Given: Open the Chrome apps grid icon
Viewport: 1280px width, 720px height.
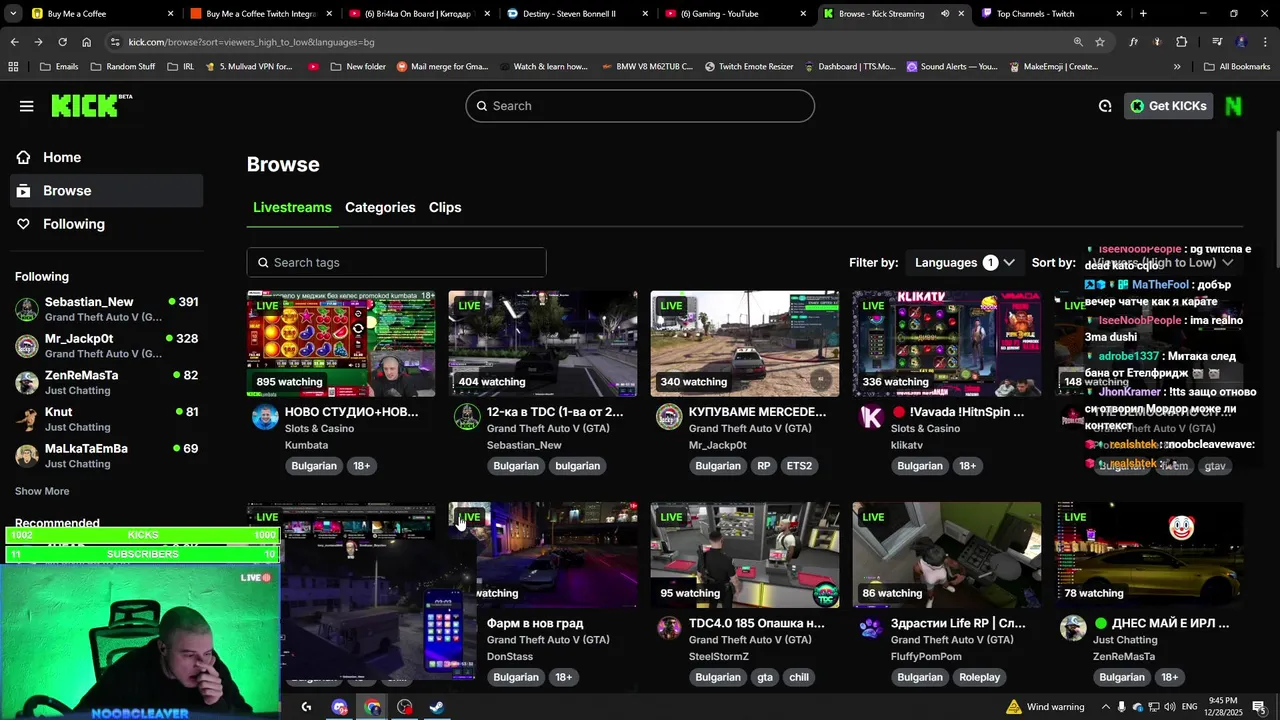Looking at the screenshot, I should click(13, 67).
